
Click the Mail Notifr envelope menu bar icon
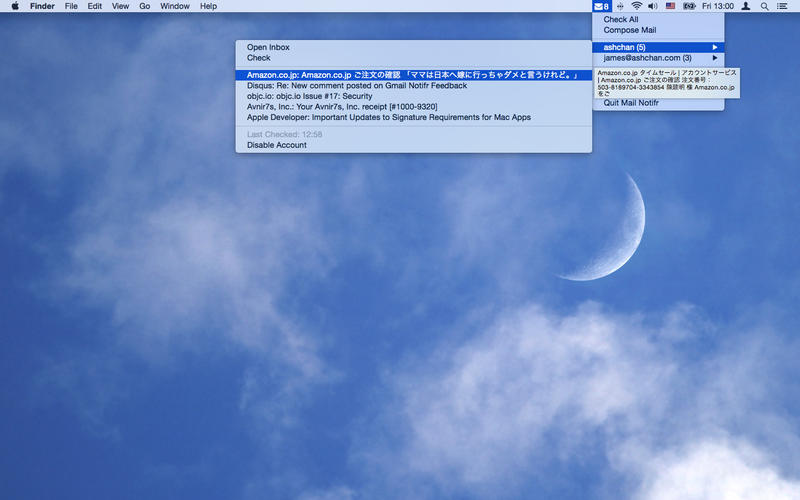[x=601, y=6]
